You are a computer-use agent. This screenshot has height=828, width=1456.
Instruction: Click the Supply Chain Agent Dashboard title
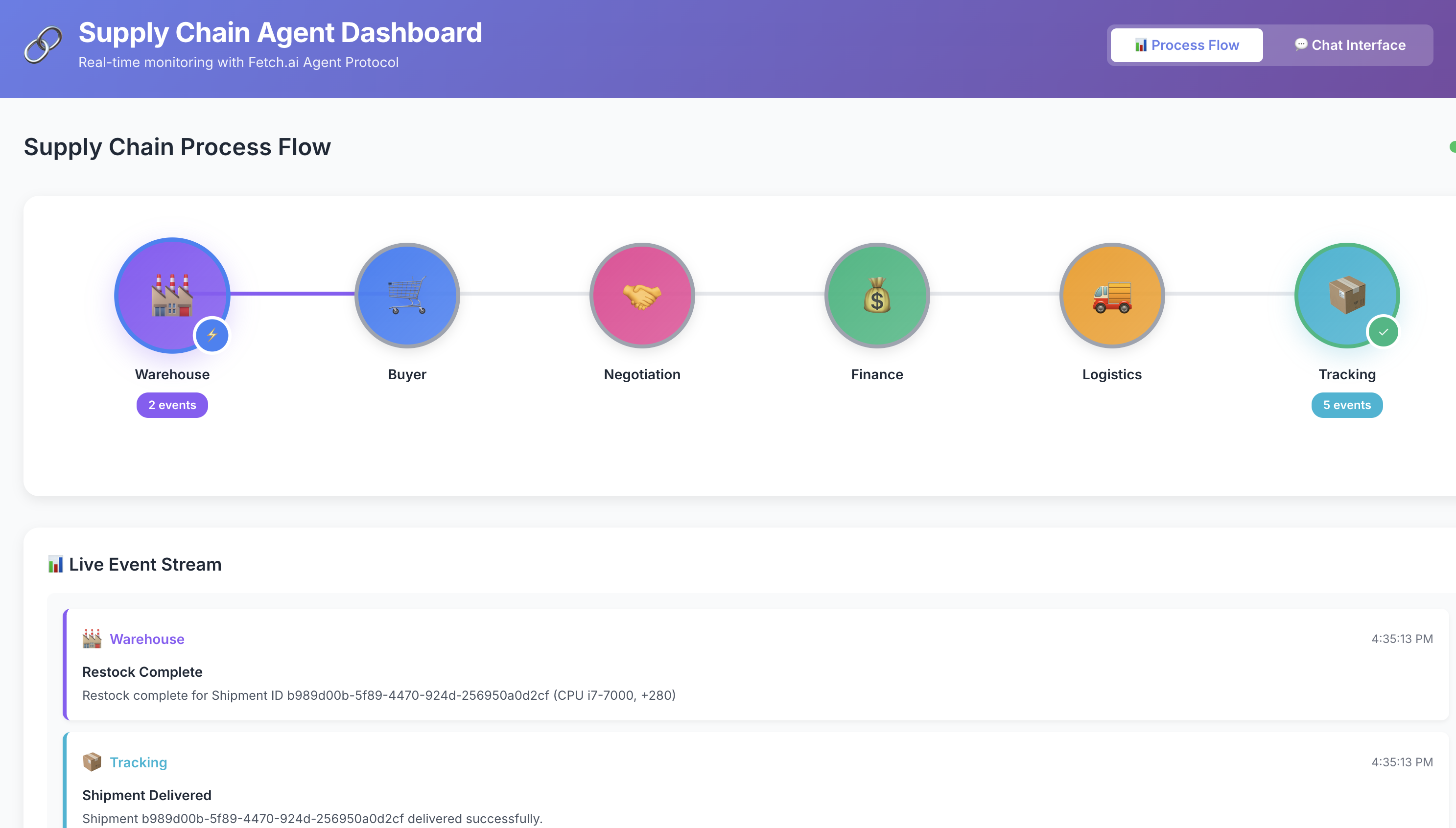point(280,32)
